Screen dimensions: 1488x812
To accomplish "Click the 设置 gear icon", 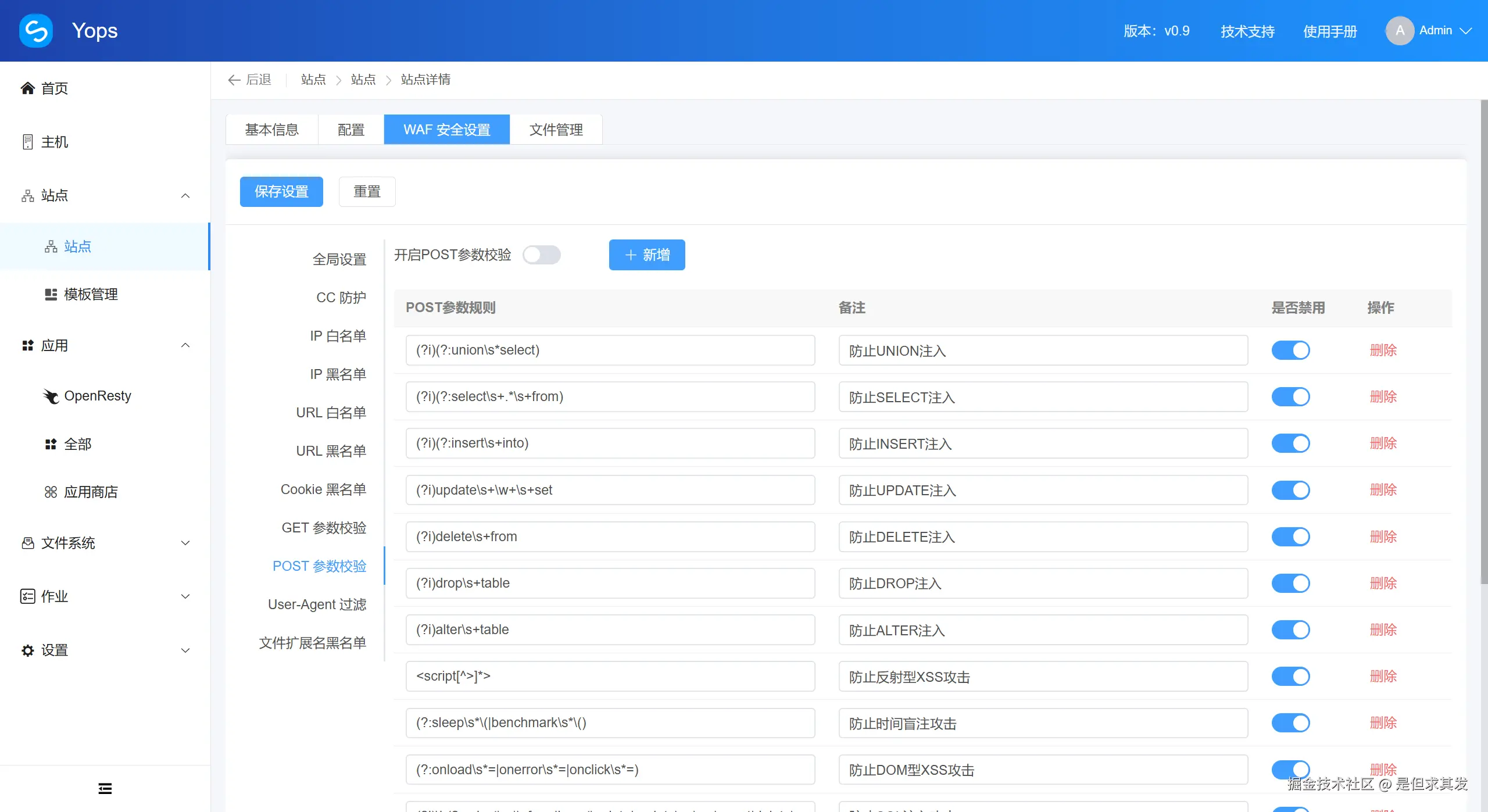I will (x=27, y=650).
